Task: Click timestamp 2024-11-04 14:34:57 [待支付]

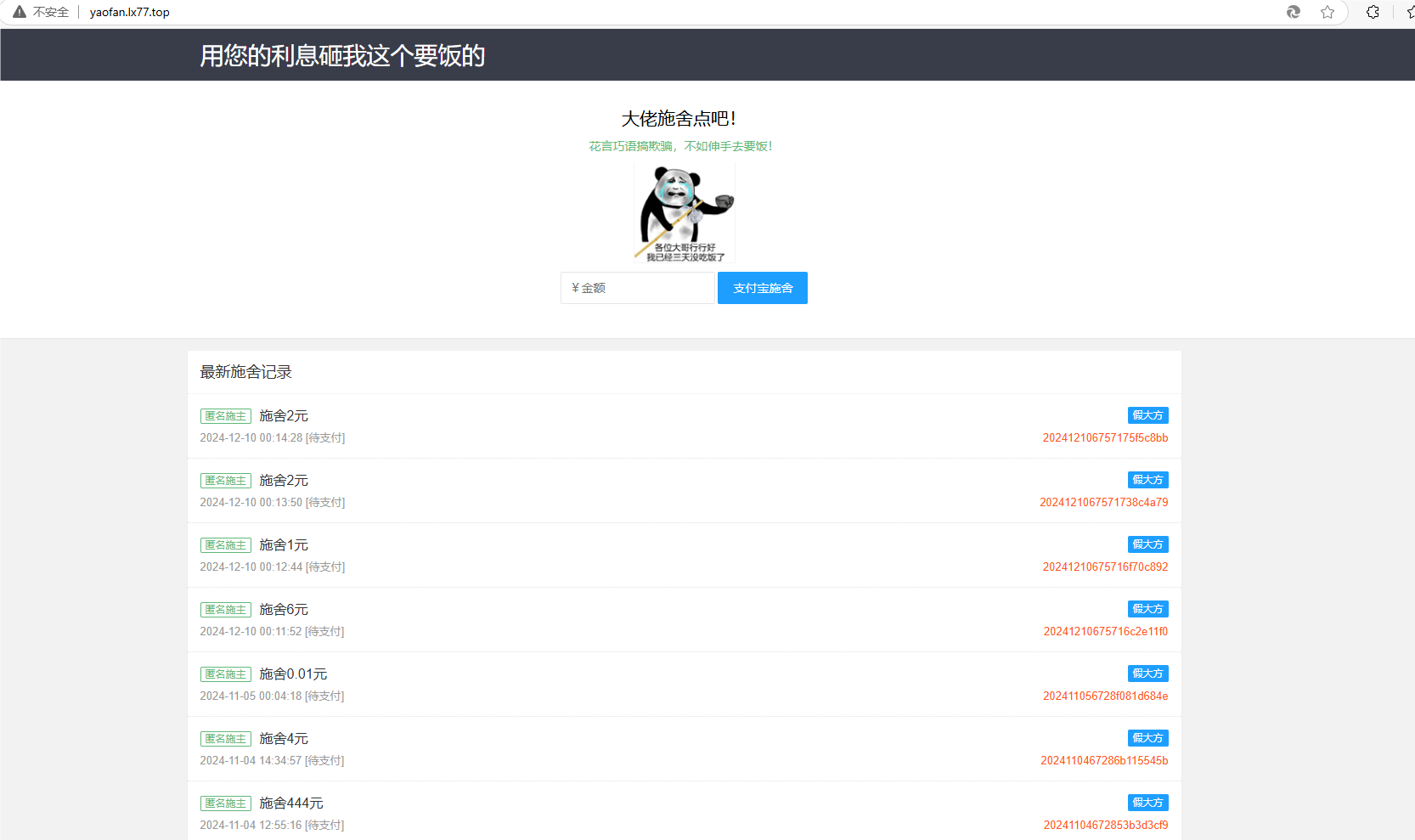Action: pos(273,761)
